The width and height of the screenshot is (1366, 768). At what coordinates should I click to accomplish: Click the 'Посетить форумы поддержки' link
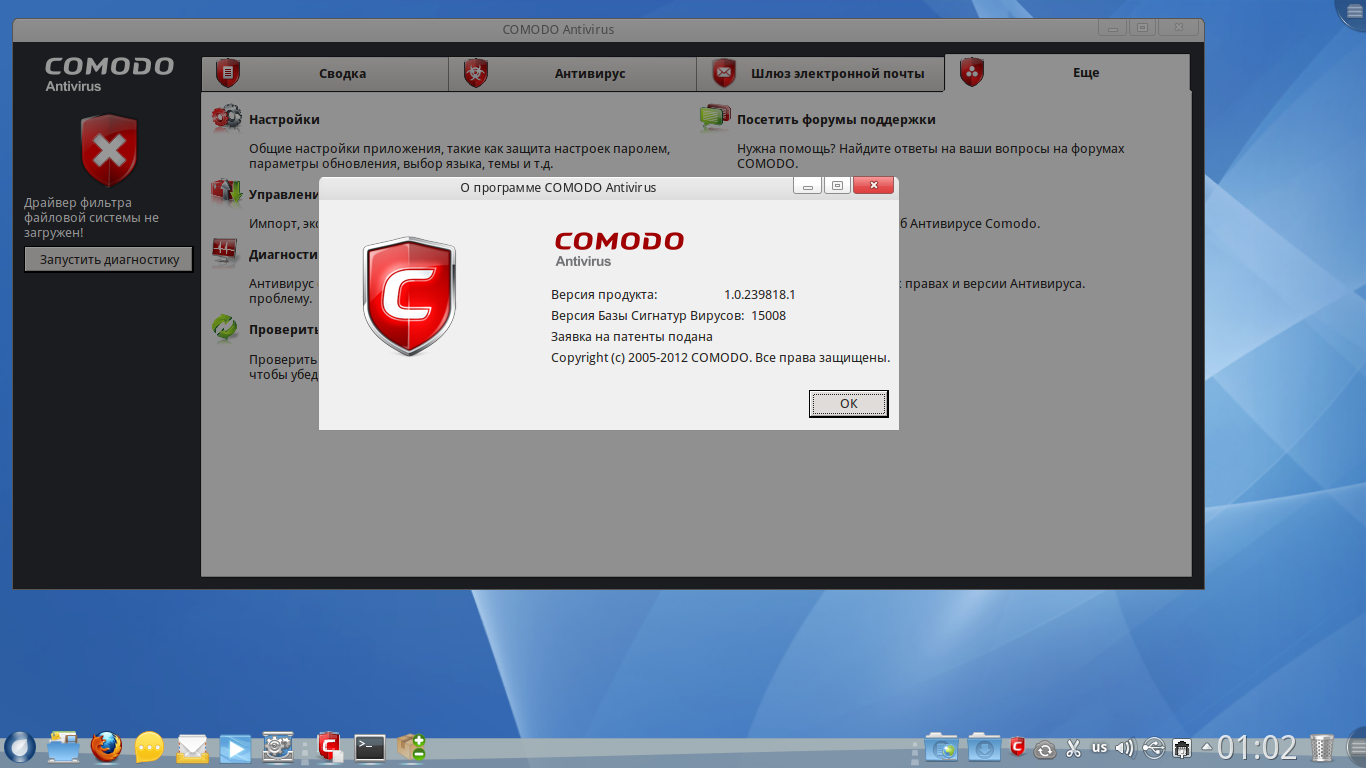[x=836, y=119]
